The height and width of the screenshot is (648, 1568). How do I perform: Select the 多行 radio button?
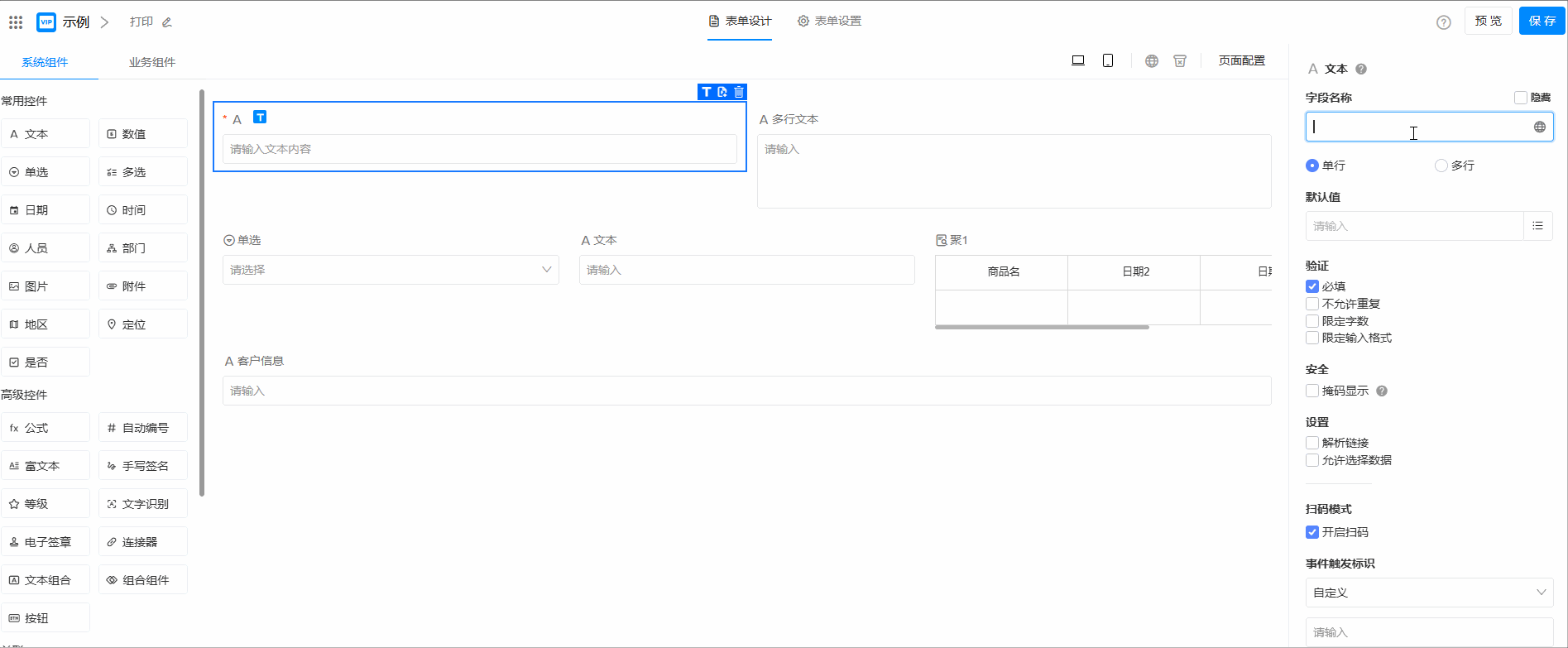click(x=1441, y=166)
